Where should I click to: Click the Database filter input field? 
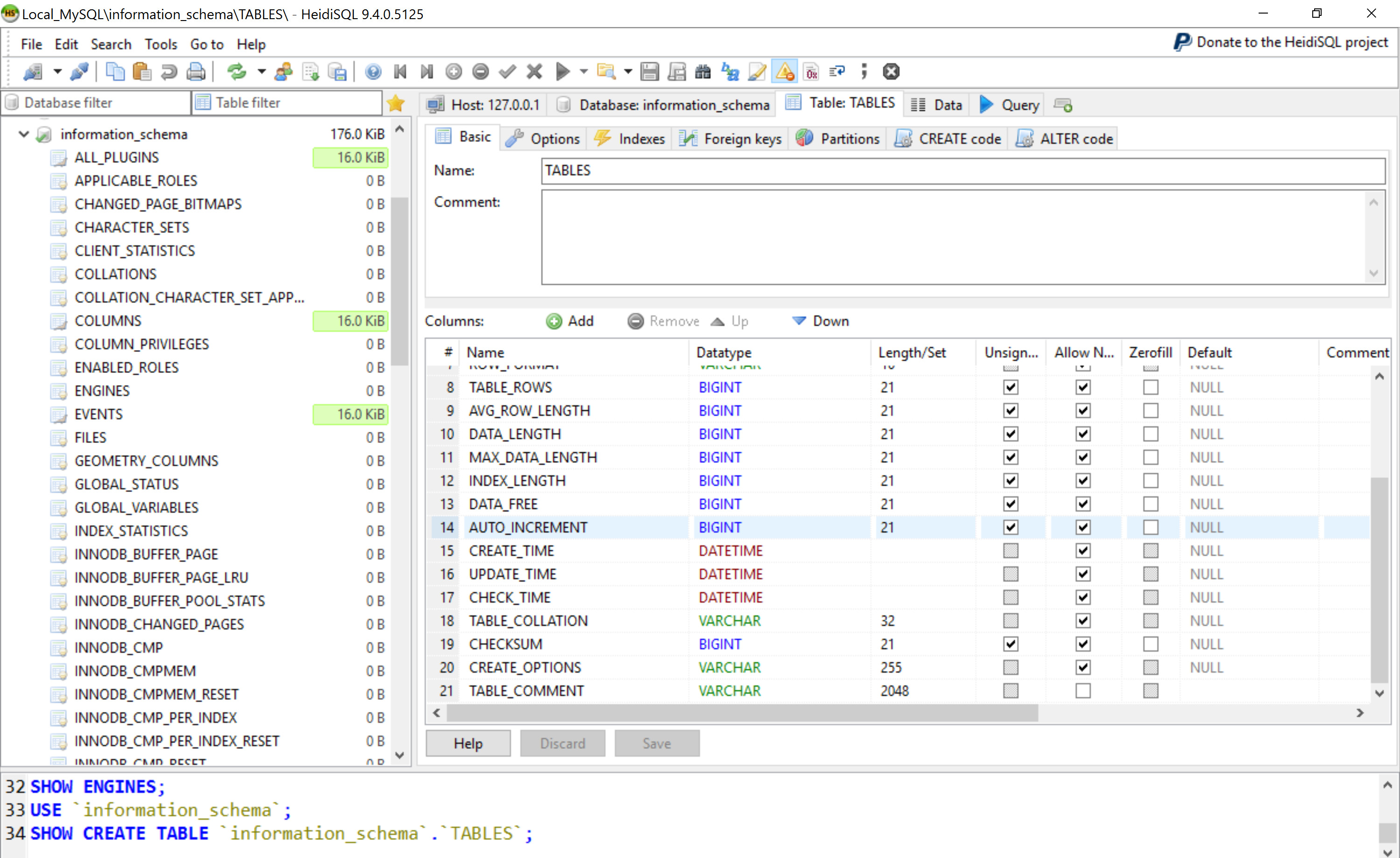[x=97, y=103]
